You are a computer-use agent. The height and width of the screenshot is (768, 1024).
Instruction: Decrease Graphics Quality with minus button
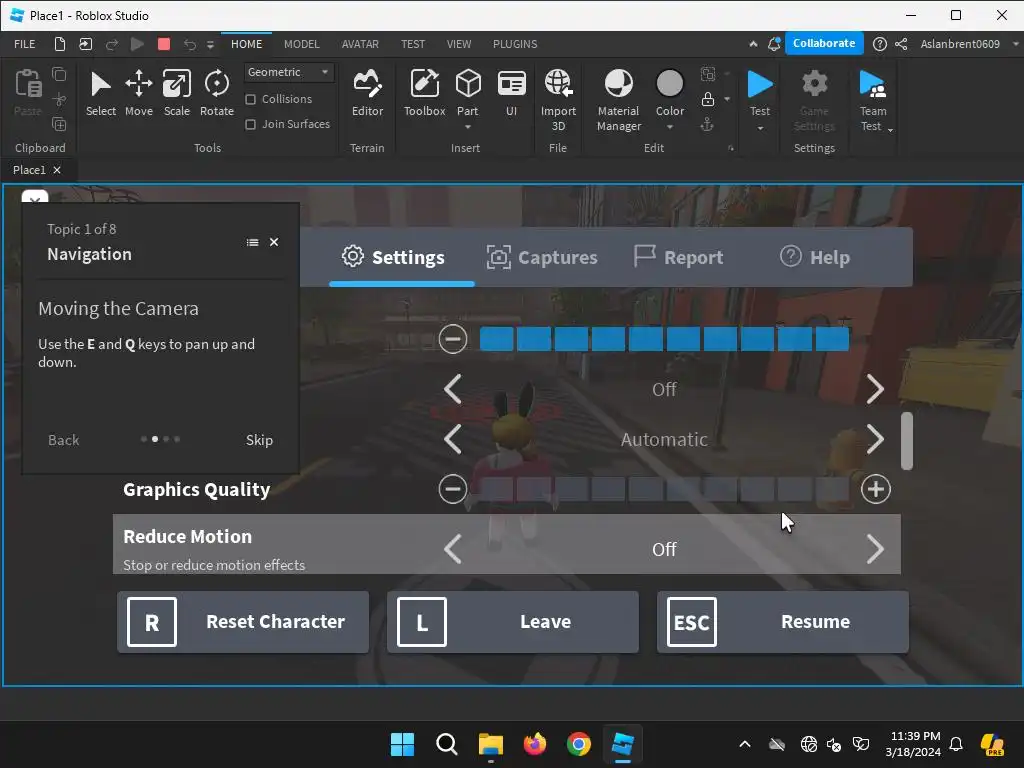click(x=453, y=489)
